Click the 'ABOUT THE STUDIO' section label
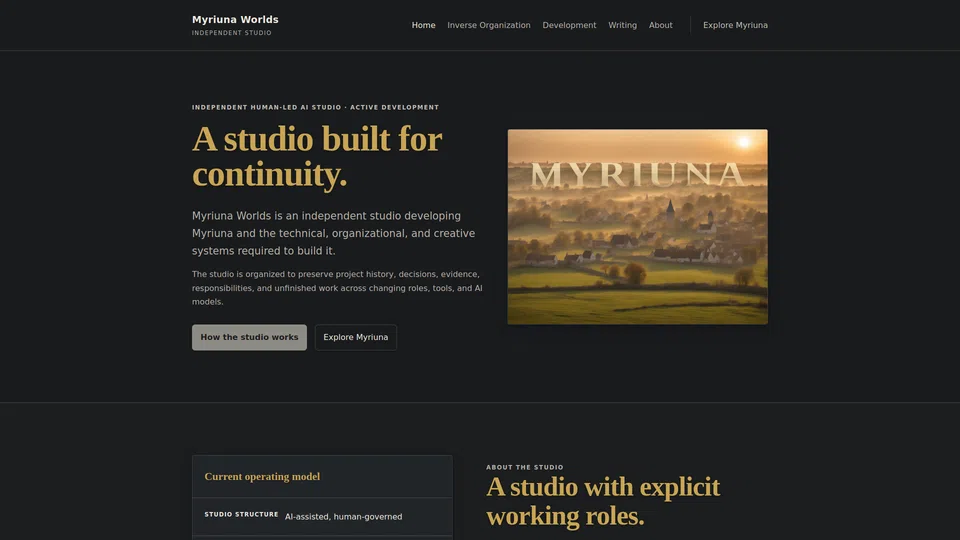This screenshot has width=960, height=540. pos(525,467)
